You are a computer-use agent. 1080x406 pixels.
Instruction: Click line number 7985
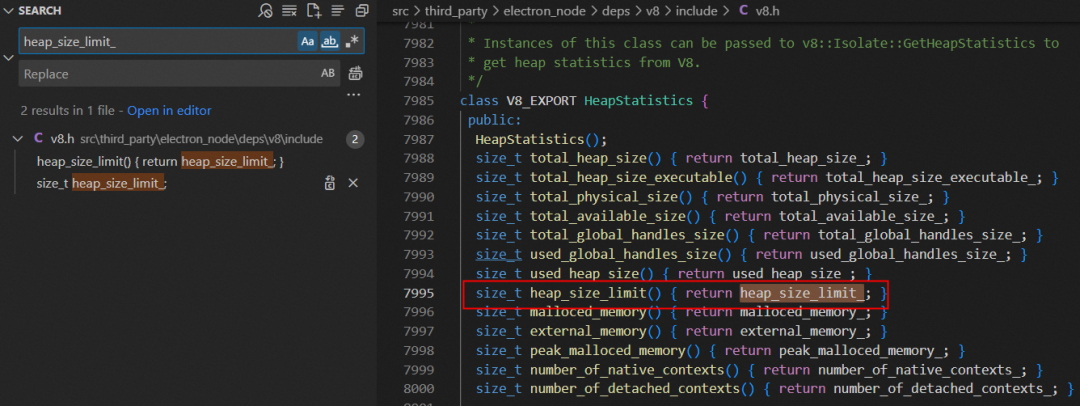point(419,101)
